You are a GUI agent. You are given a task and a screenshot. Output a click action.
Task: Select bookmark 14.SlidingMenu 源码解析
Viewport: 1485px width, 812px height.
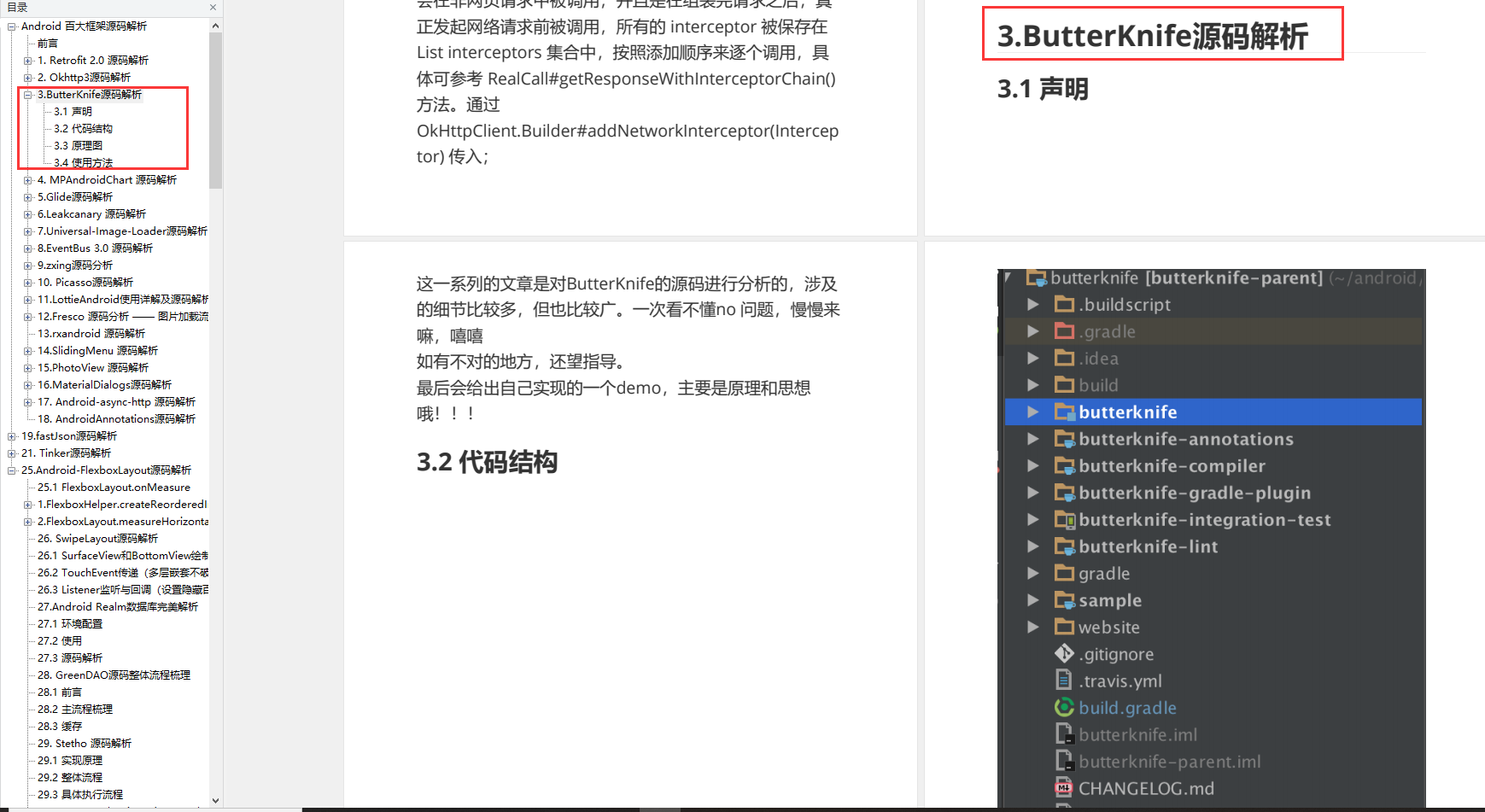[x=97, y=351]
